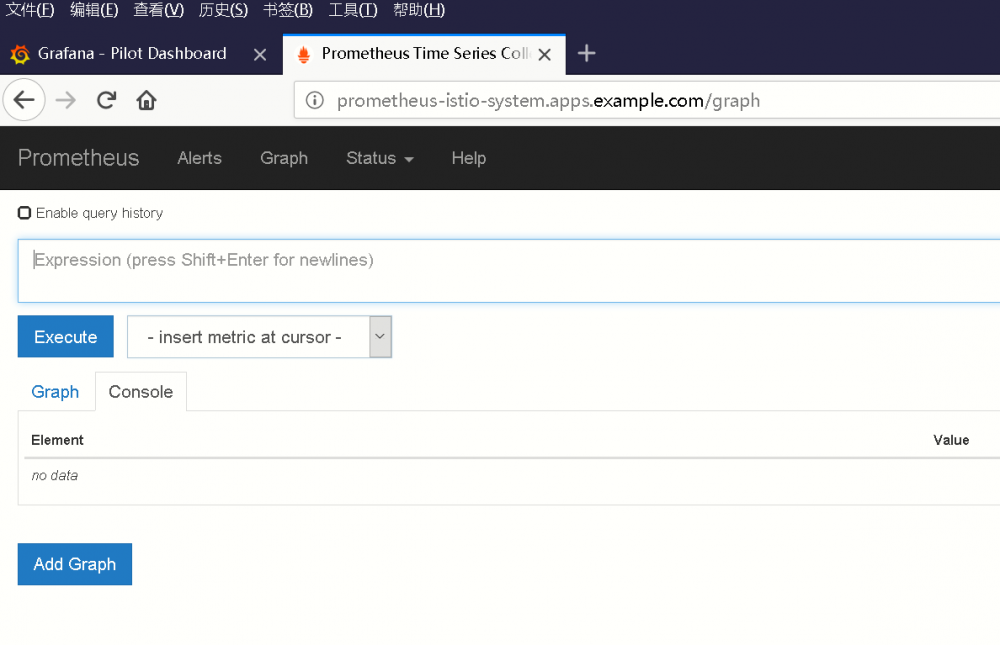Click the Prometheus flame icon on the browser tab

pos(302,54)
